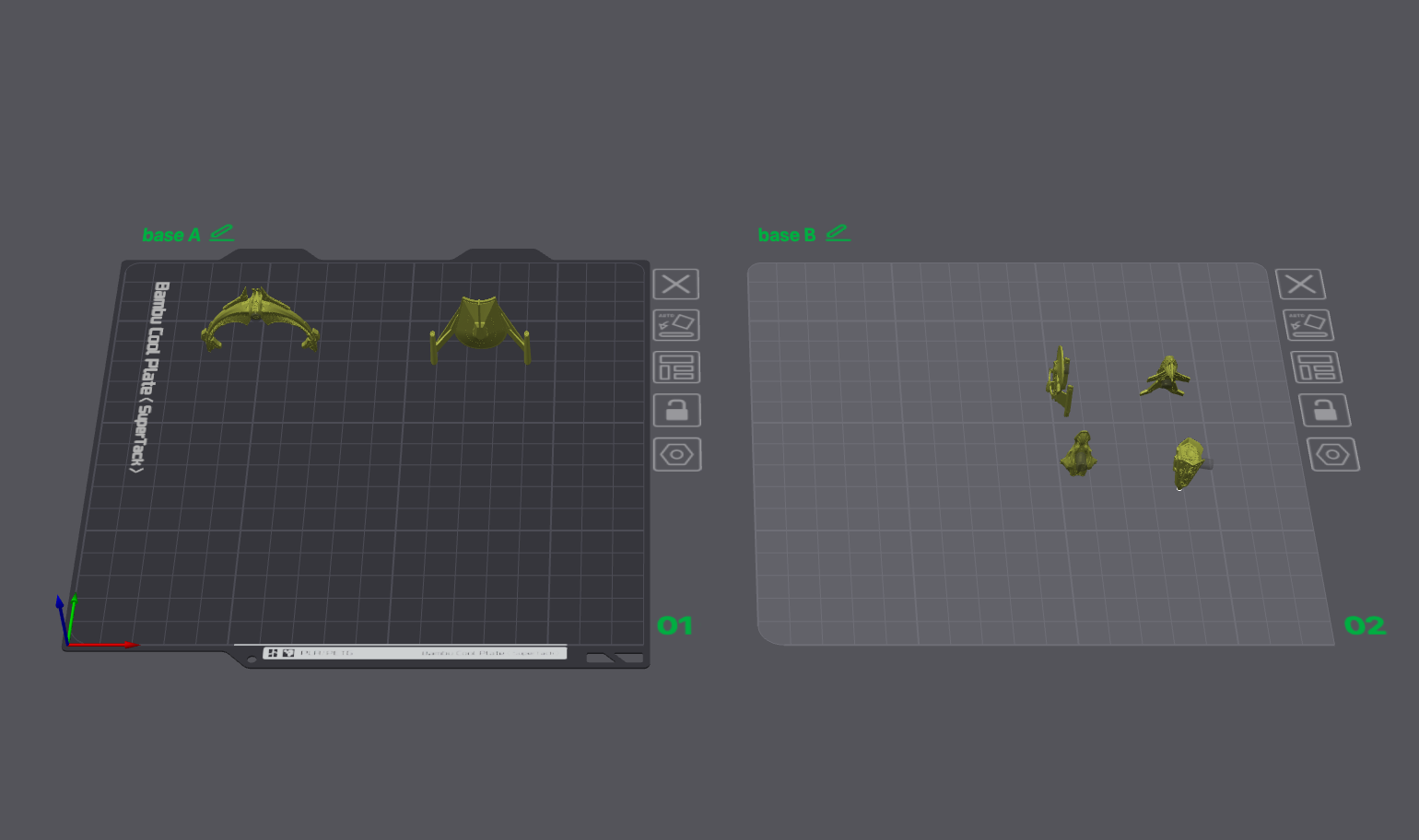The height and width of the screenshot is (840, 1419).
Task: Arrange objects on plate 01
Action: [x=677, y=367]
